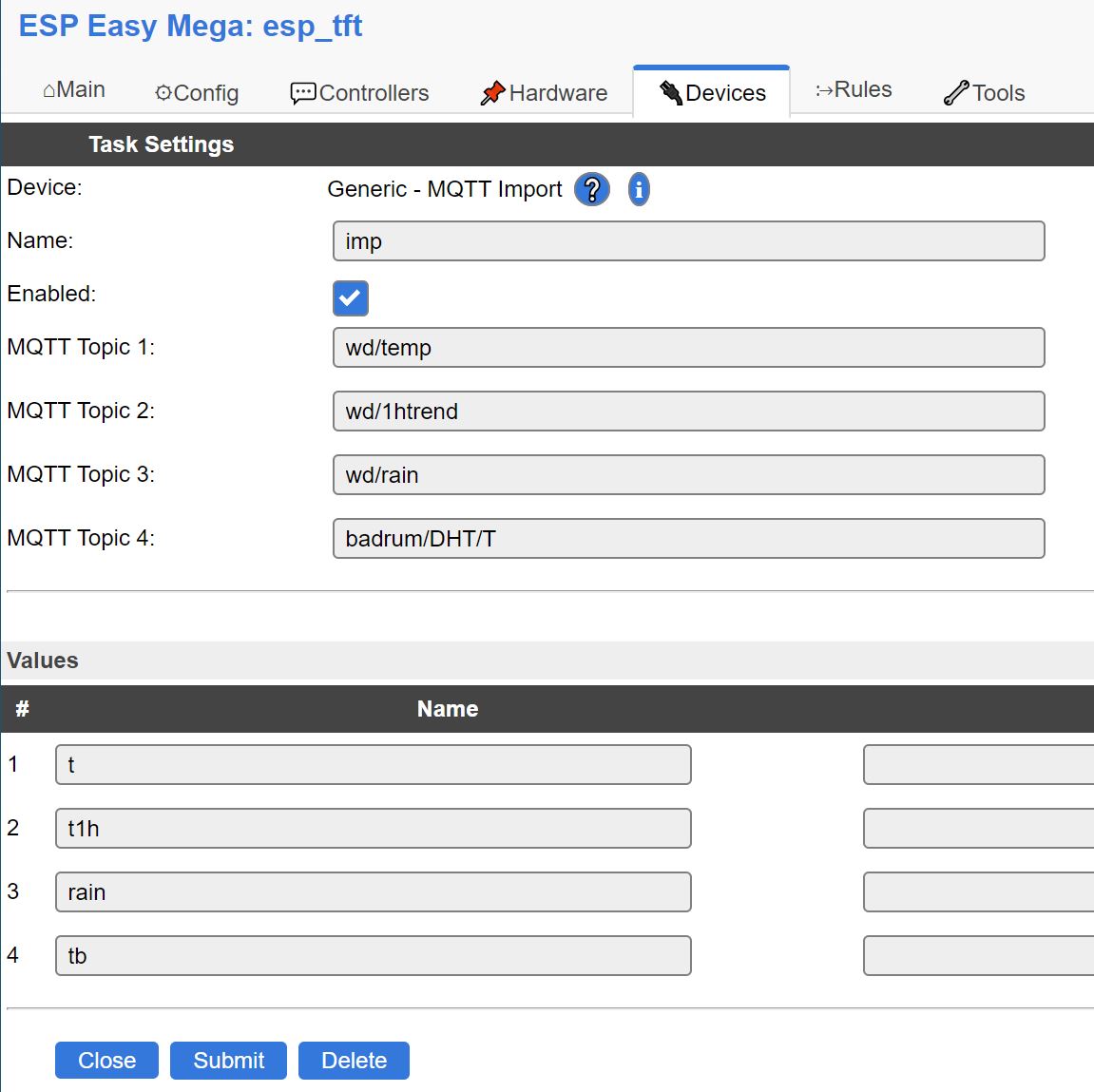Viewport: 1094px width, 1092px height.
Task: Click the 'Name' column header in Values table
Action: [x=448, y=709]
